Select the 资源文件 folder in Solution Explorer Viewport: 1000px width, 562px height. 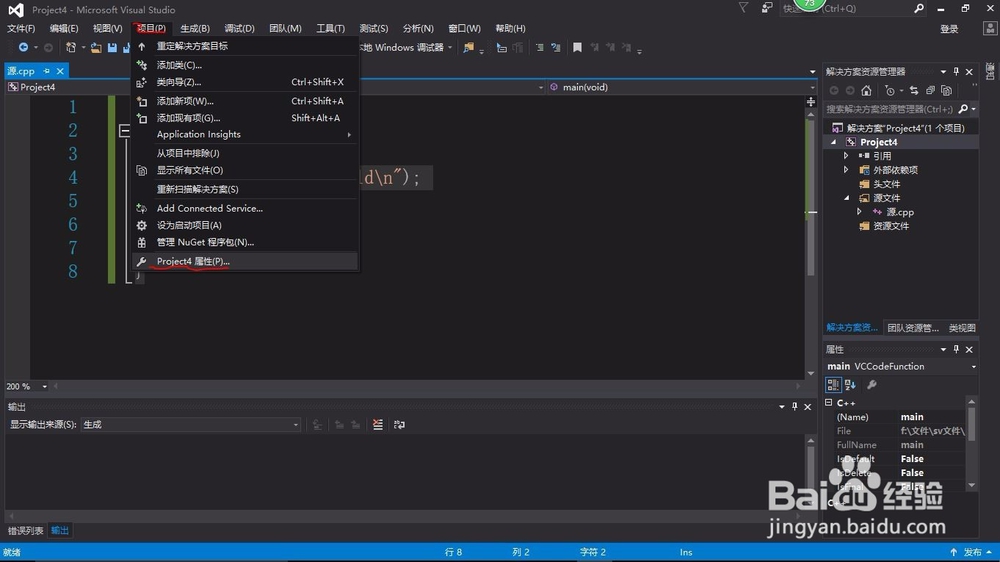(891, 226)
